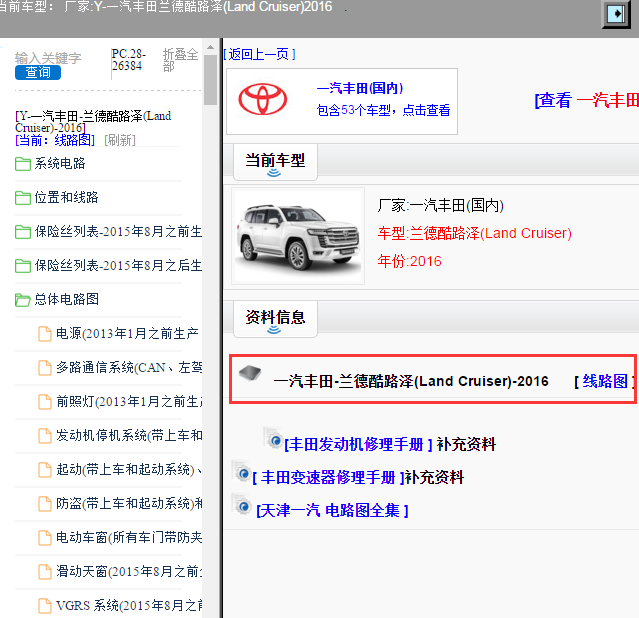Open the 一汽丰田(国内) link

360,88
